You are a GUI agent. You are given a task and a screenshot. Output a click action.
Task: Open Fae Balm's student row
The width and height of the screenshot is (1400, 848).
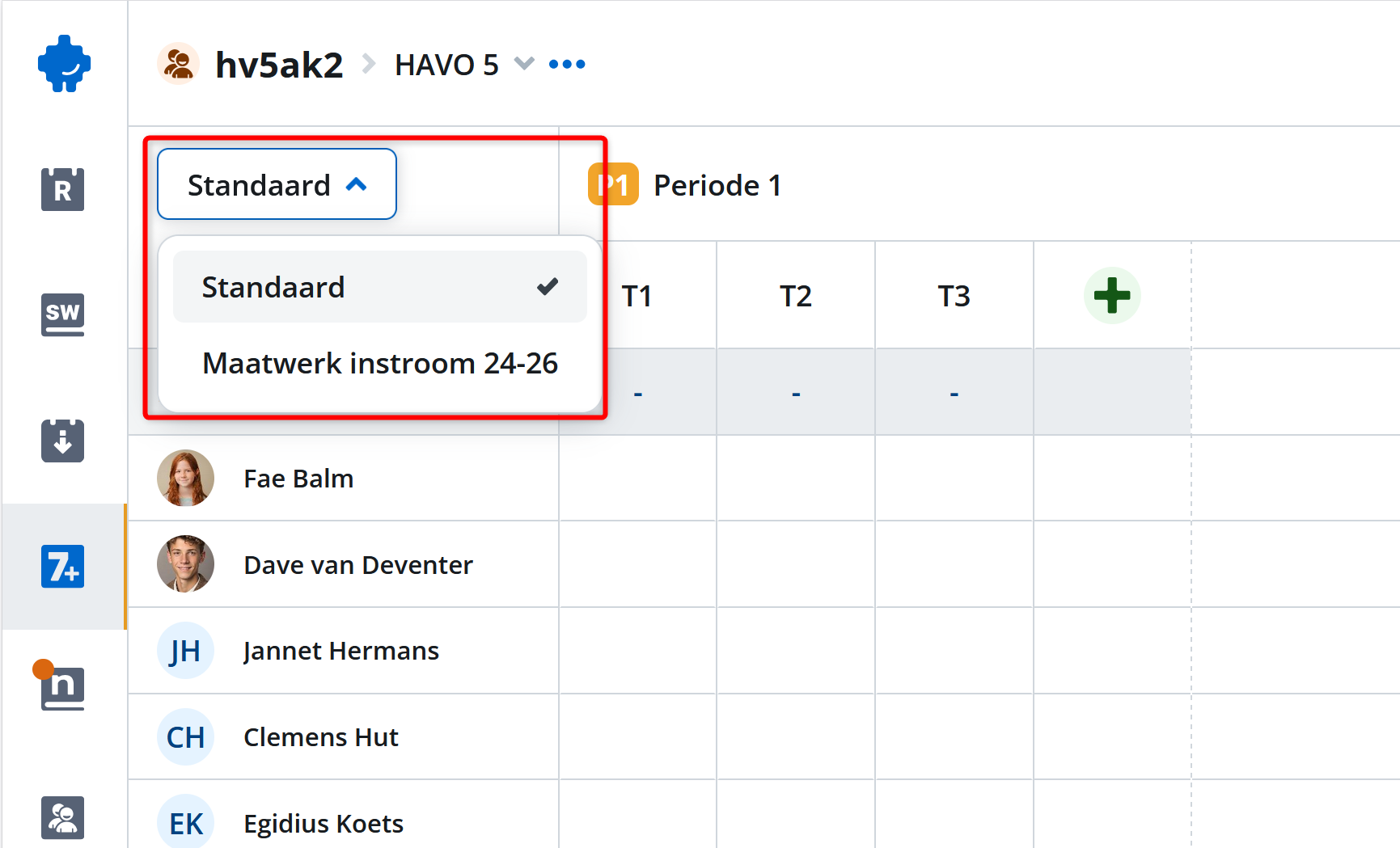click(x=298, y=479)
